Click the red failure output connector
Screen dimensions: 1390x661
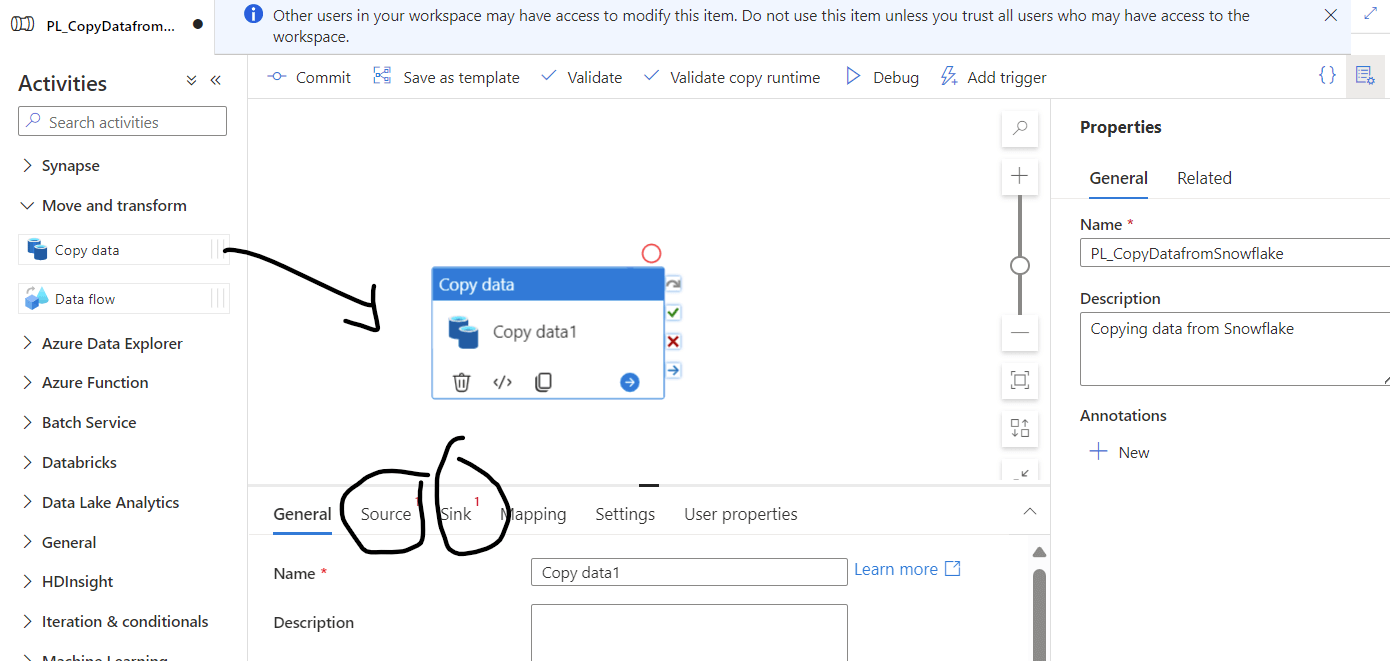pyautogui.click(x=673, y=342)
